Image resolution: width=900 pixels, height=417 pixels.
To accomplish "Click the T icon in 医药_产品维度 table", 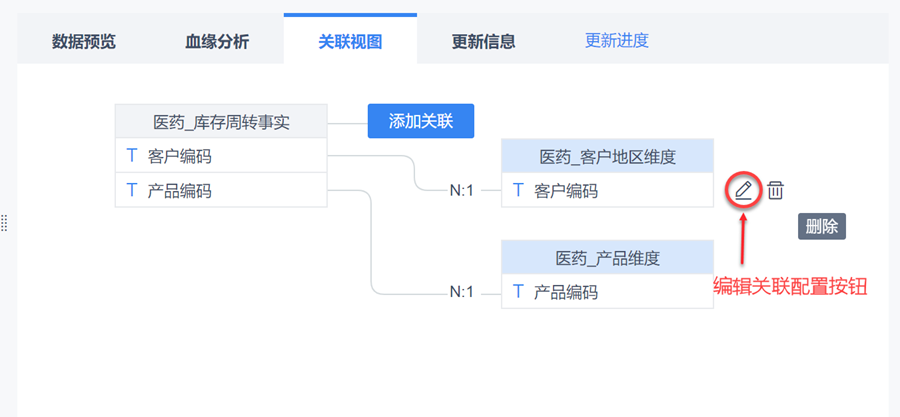I will click(x=518, y=292).
